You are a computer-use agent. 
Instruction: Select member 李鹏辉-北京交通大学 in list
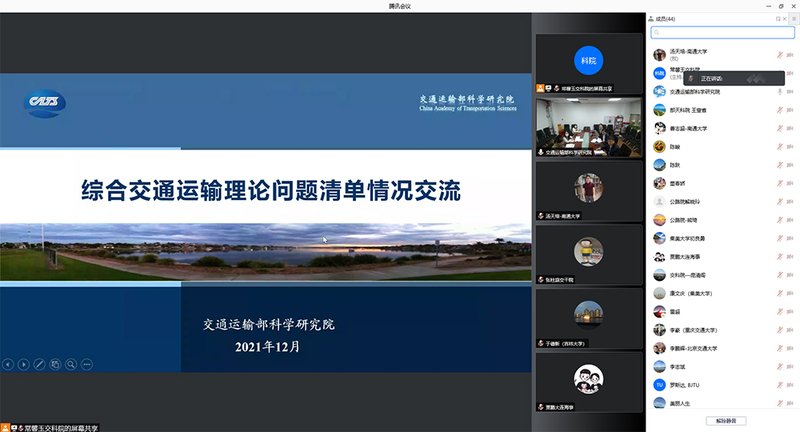tap(722, 348)
